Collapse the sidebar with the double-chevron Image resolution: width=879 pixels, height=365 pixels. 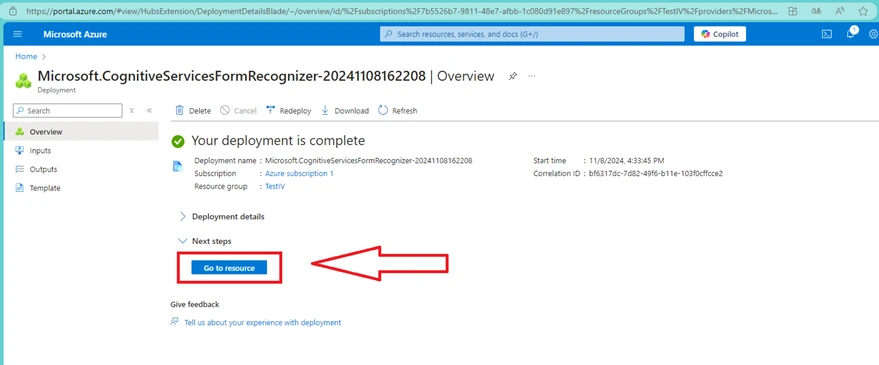pos(149,110)
